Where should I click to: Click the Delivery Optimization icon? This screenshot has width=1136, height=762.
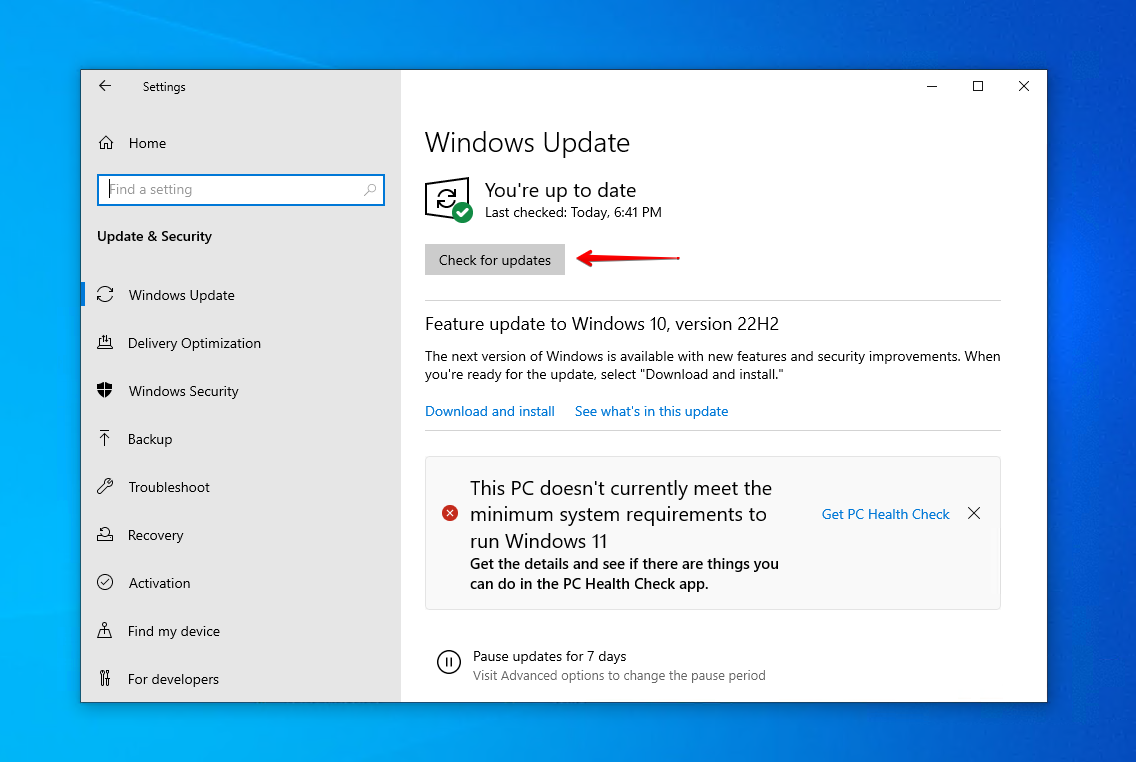105,343
